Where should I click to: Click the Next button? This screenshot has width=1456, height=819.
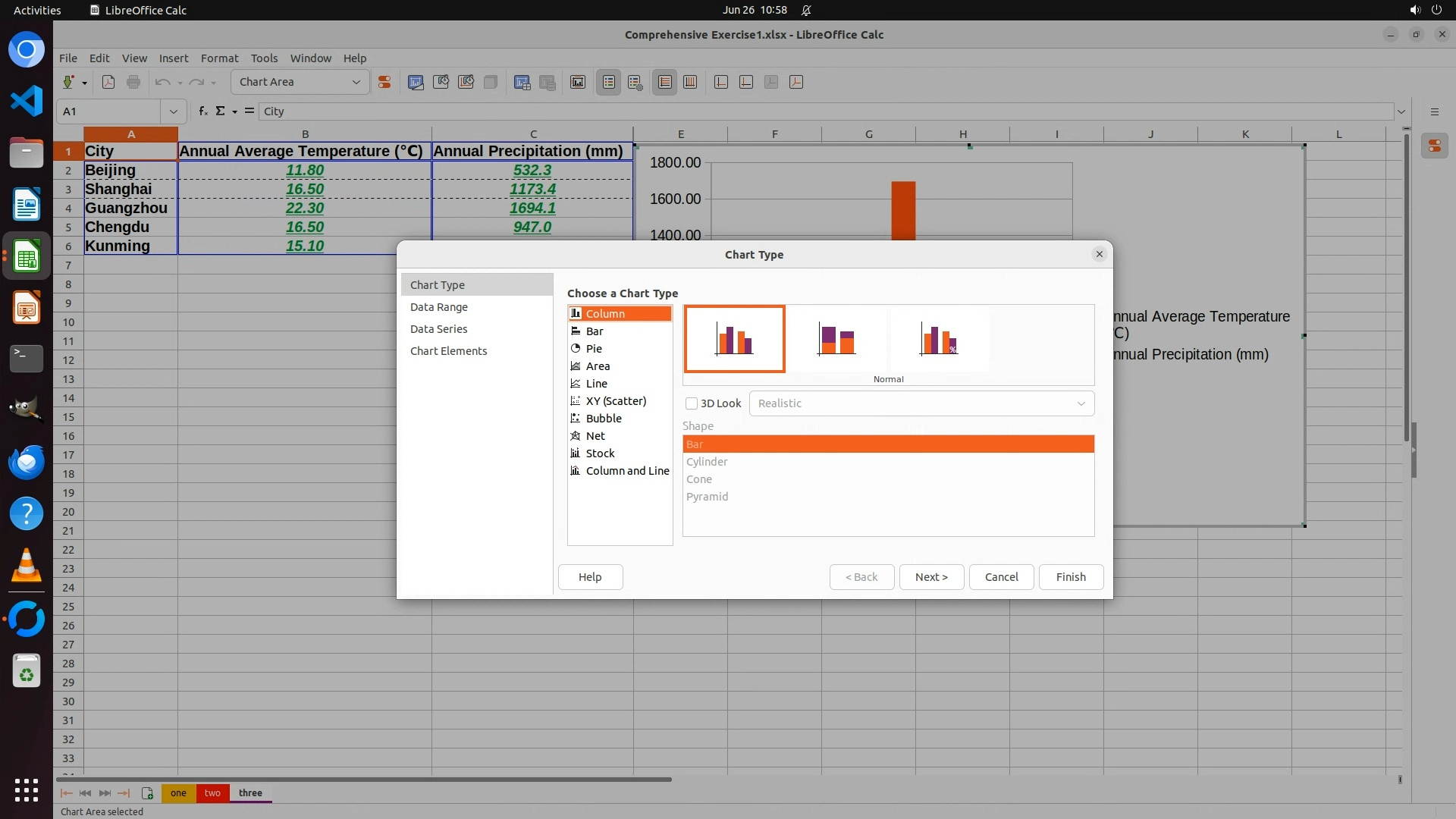click(x=931, y=577)
